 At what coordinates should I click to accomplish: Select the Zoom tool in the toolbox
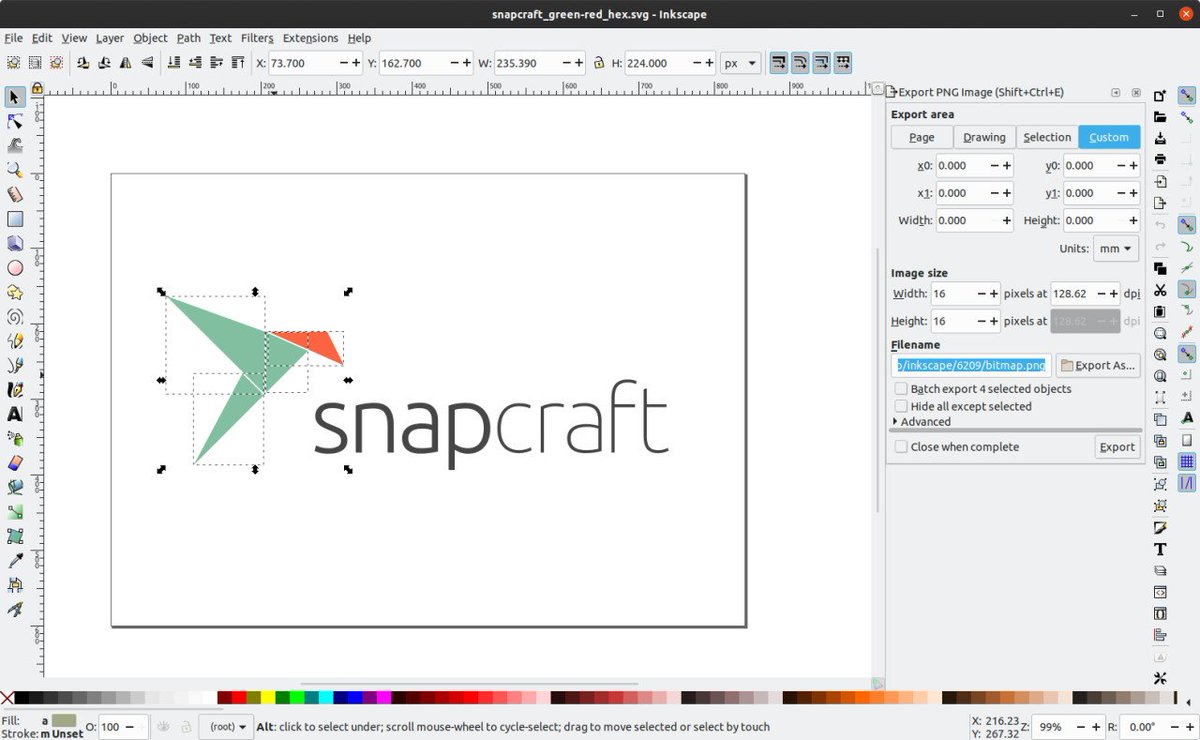[14, 170]
